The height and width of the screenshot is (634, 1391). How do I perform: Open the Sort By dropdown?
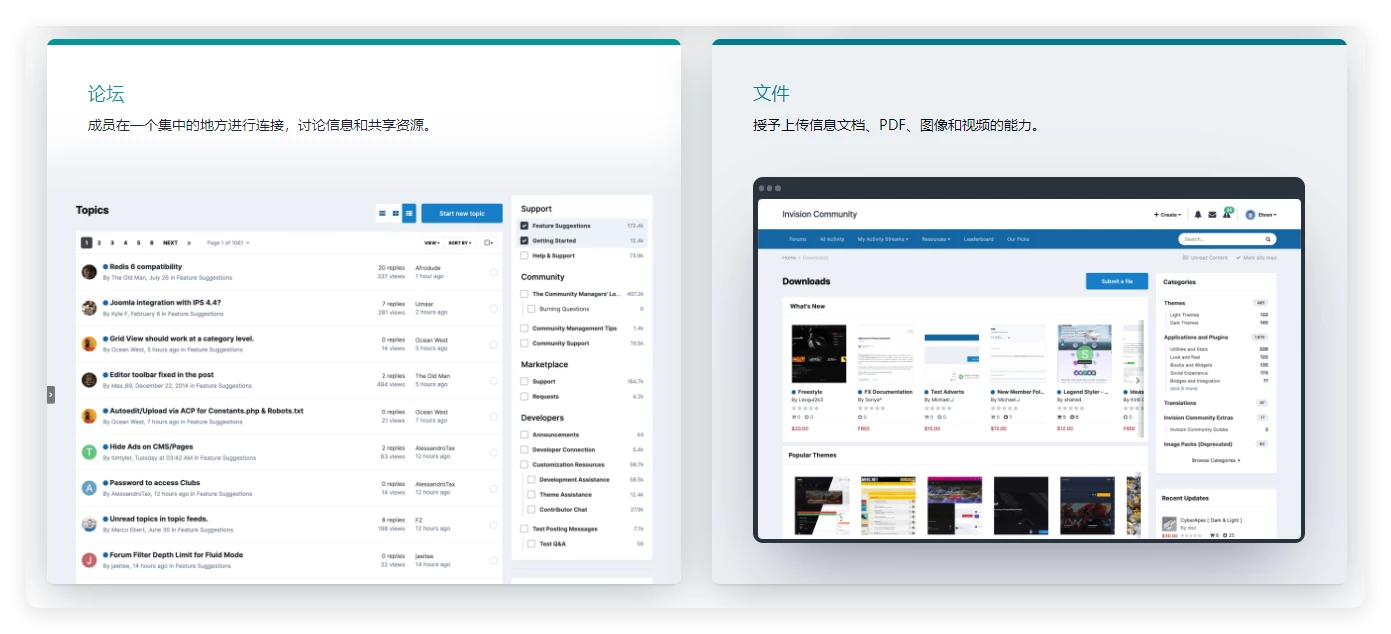click(459, 243)
